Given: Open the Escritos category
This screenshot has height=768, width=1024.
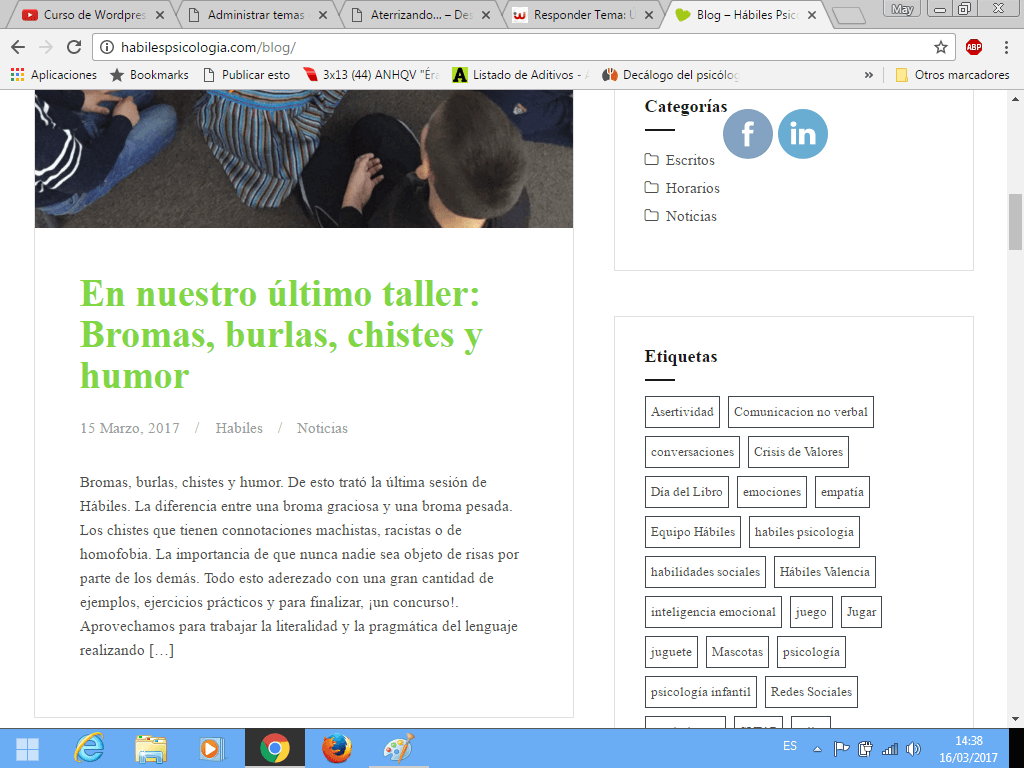Looking at the screenshot, I should [x=690, y=160].
